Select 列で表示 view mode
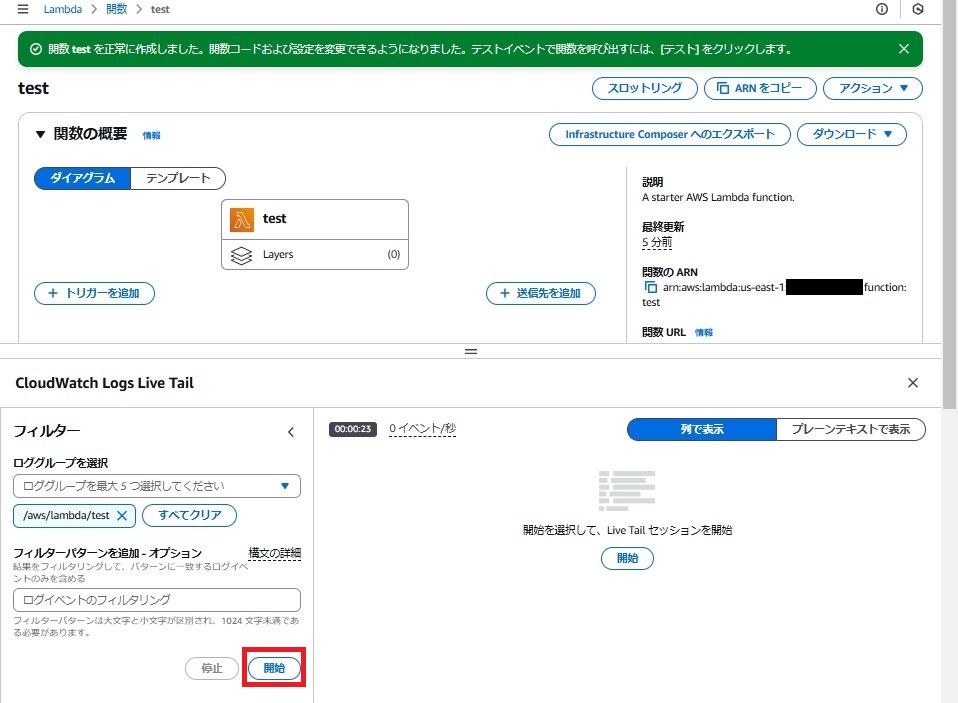The width and height of the screenshot is (958, 703). coord(702,429)
